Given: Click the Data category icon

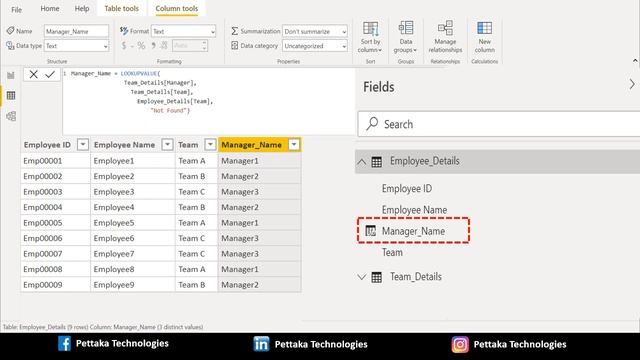Looking at the screenshot, I should (x=234, y=45).
